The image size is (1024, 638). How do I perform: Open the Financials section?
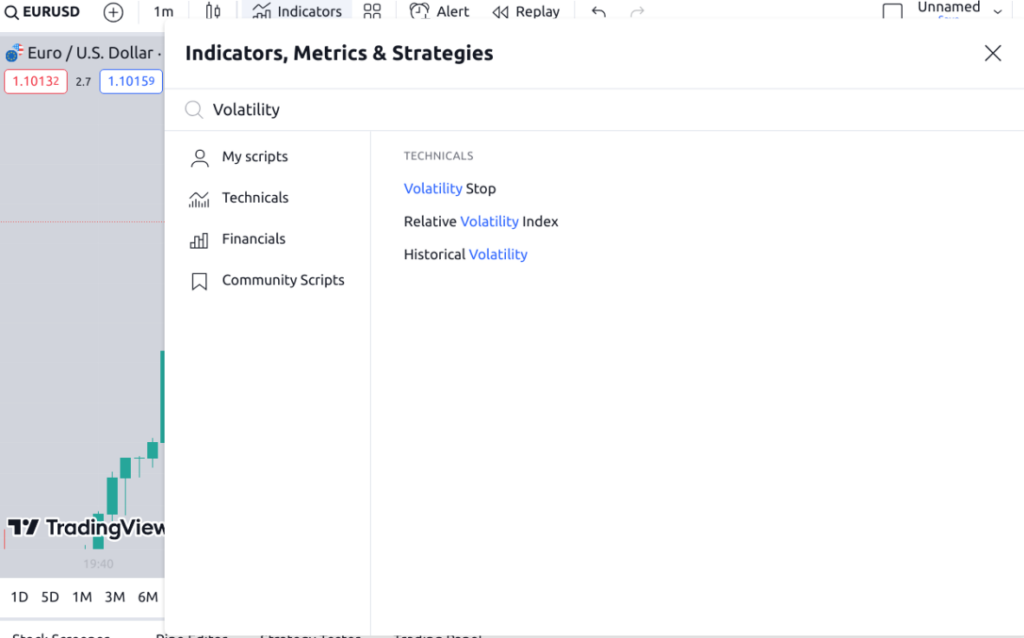coord(249,239)
